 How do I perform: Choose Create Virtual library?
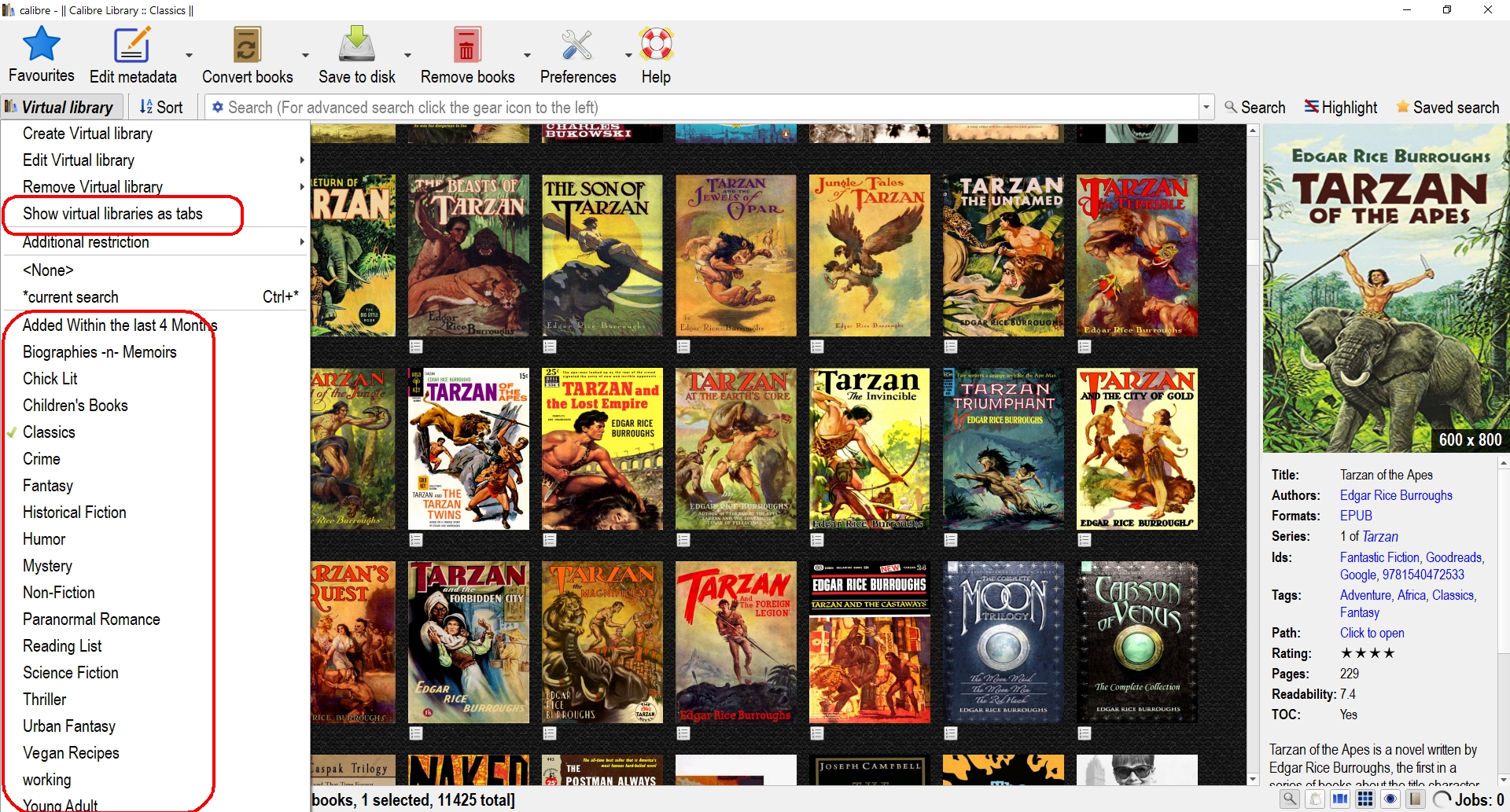pyautogui.click(x=155, y=134)
